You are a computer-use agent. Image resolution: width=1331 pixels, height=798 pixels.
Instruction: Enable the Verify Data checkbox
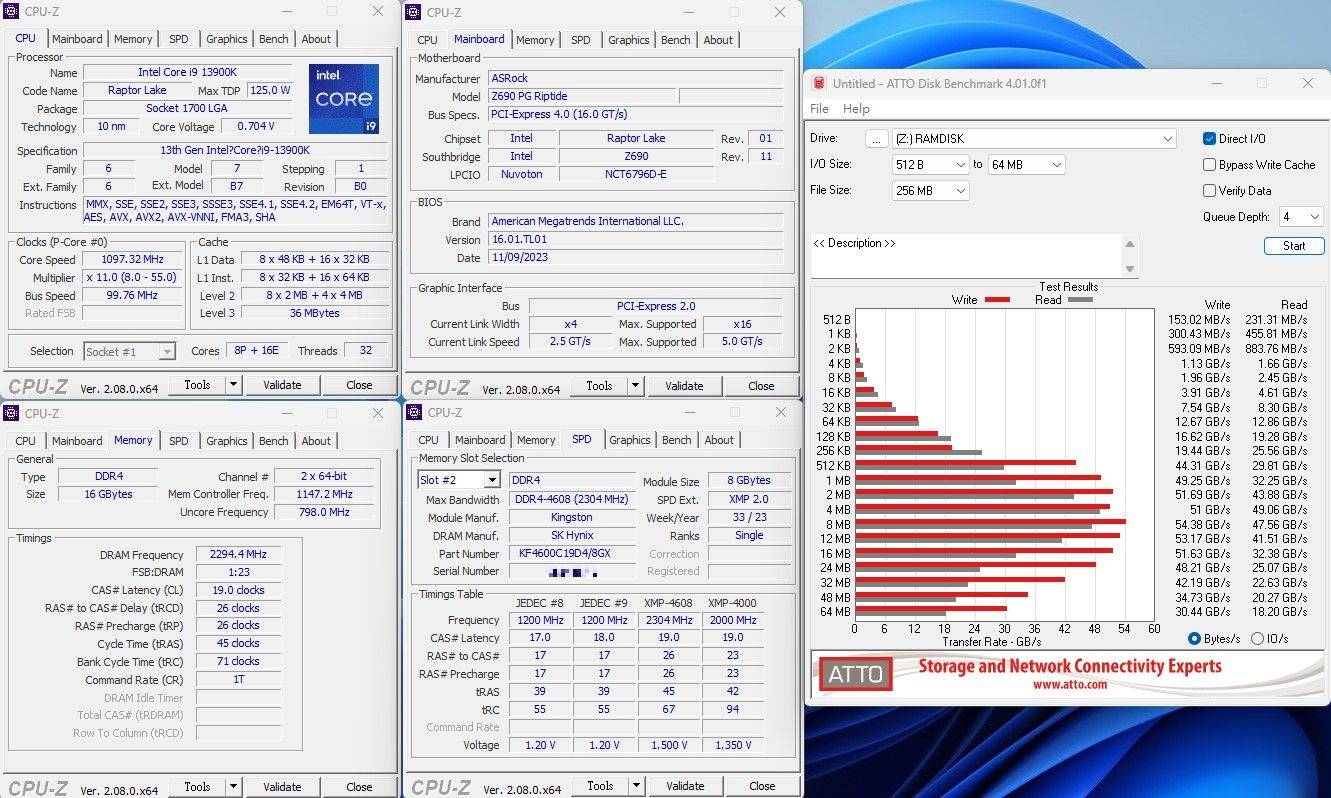(1210, 191)
